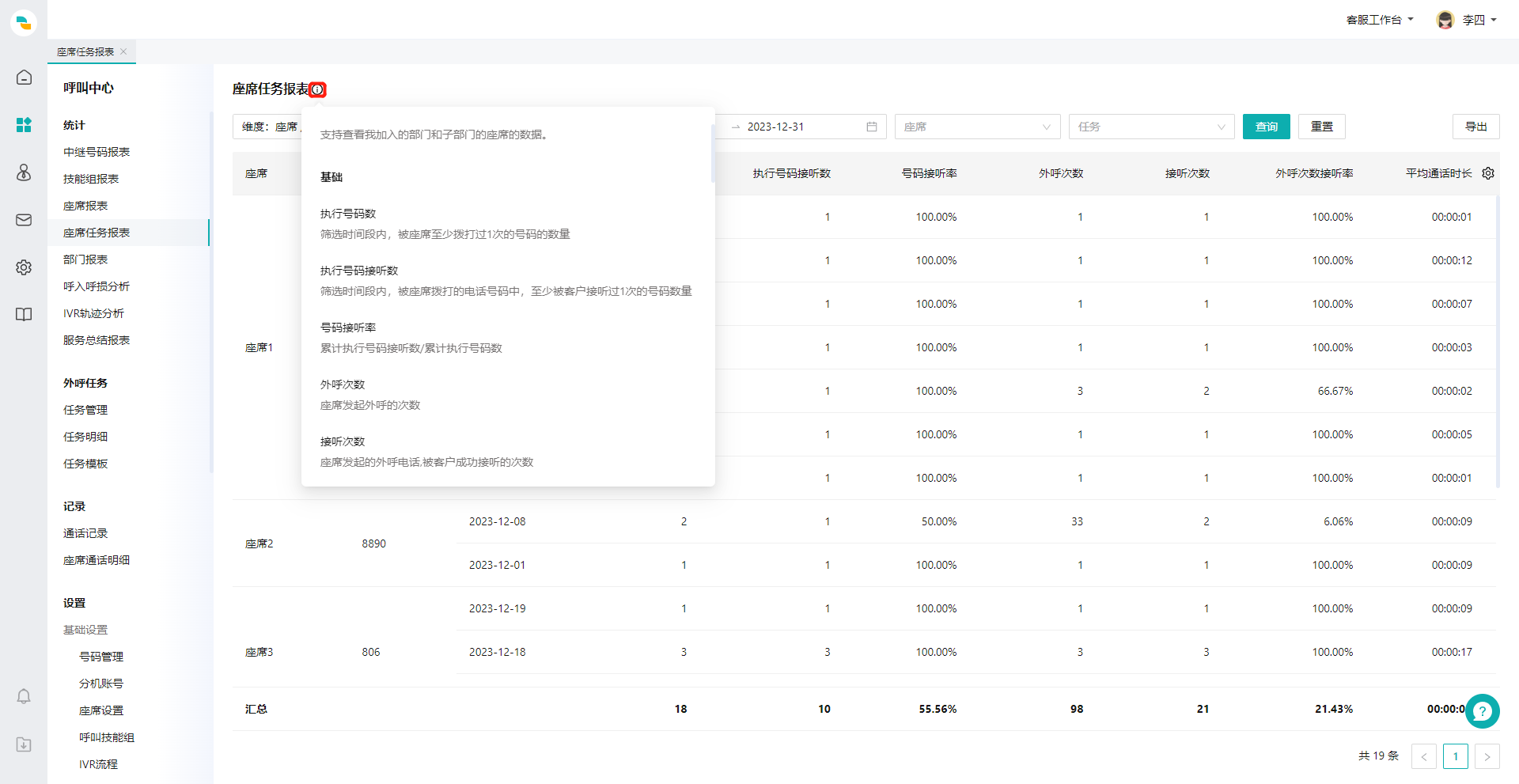Open the calendar icon in date field

point(872,127)
